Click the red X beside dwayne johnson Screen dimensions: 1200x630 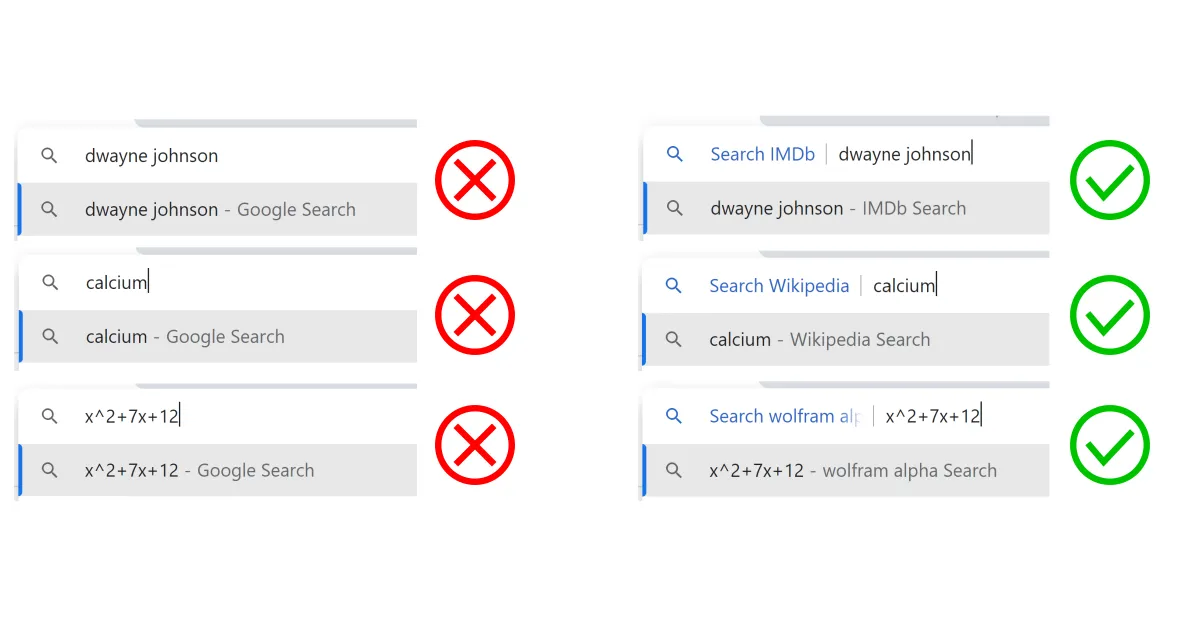click(x=475, y=181)
